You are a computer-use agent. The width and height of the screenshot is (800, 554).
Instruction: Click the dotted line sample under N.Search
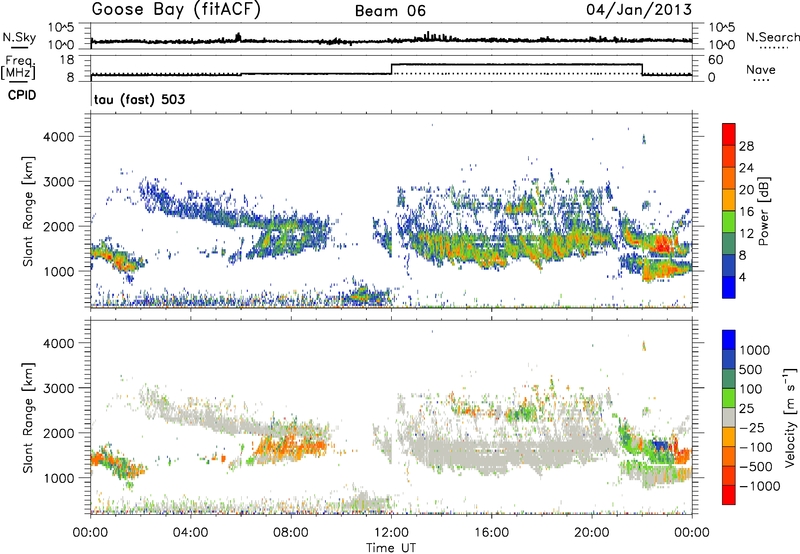coord(774,48)
